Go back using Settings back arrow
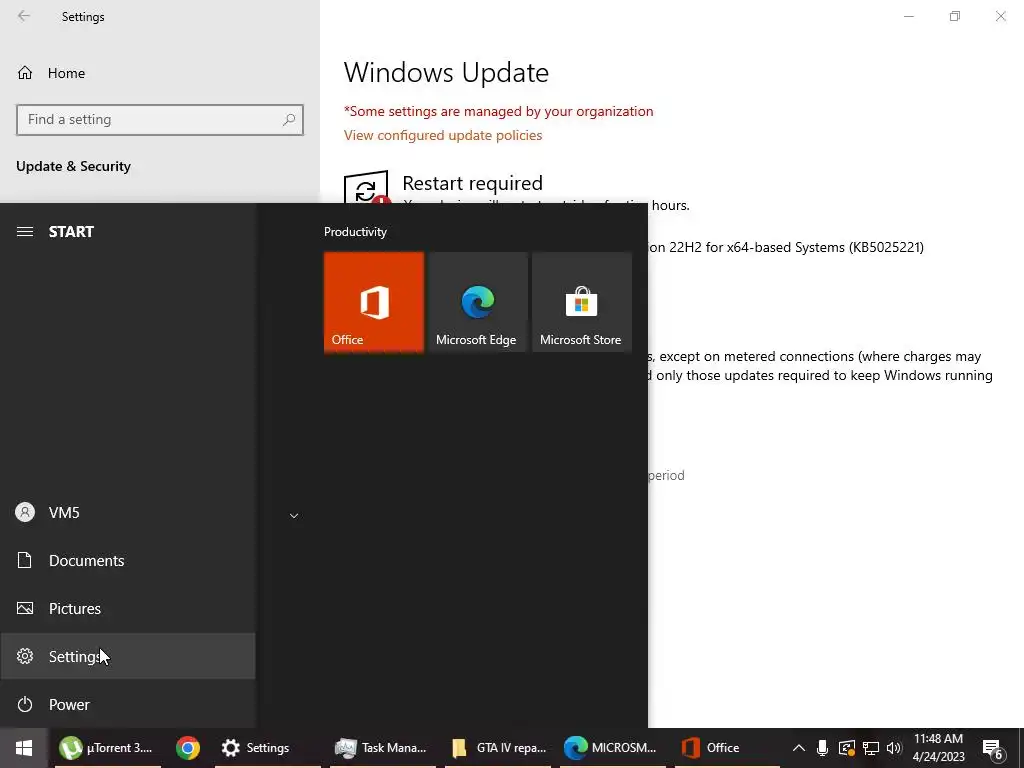 (24, 16)
